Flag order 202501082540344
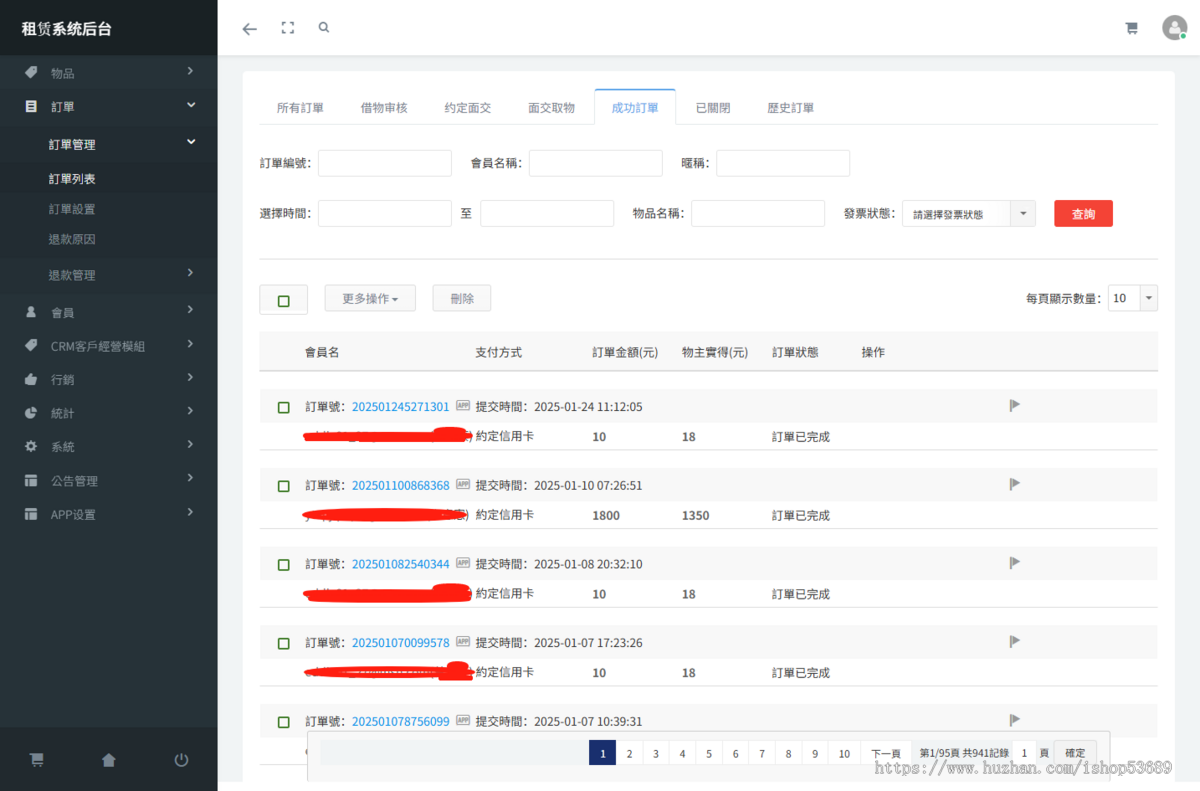Image resolution: width=1200 pixels, height=791 pixels. click(1014, 563)
